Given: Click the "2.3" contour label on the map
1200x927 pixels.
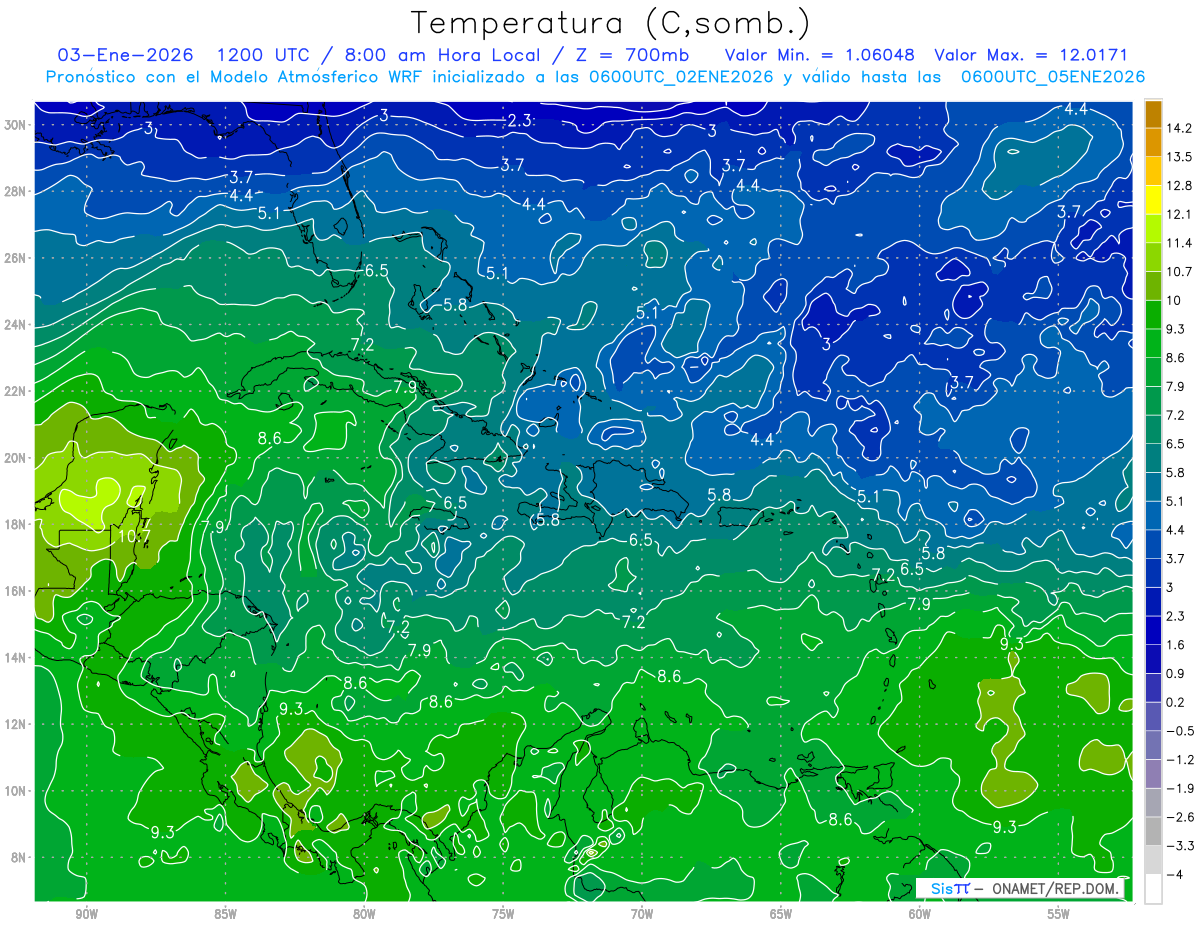Looking at the screenshot, I should 520,121.
